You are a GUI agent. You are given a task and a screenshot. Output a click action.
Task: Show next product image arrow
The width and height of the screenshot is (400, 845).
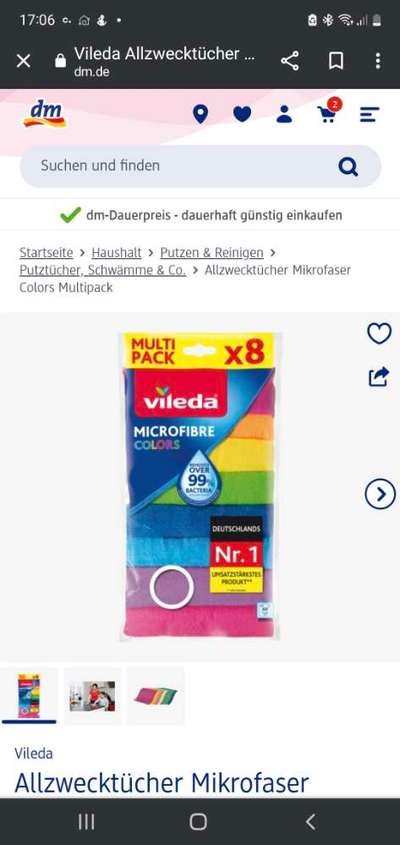click(380, 494)
